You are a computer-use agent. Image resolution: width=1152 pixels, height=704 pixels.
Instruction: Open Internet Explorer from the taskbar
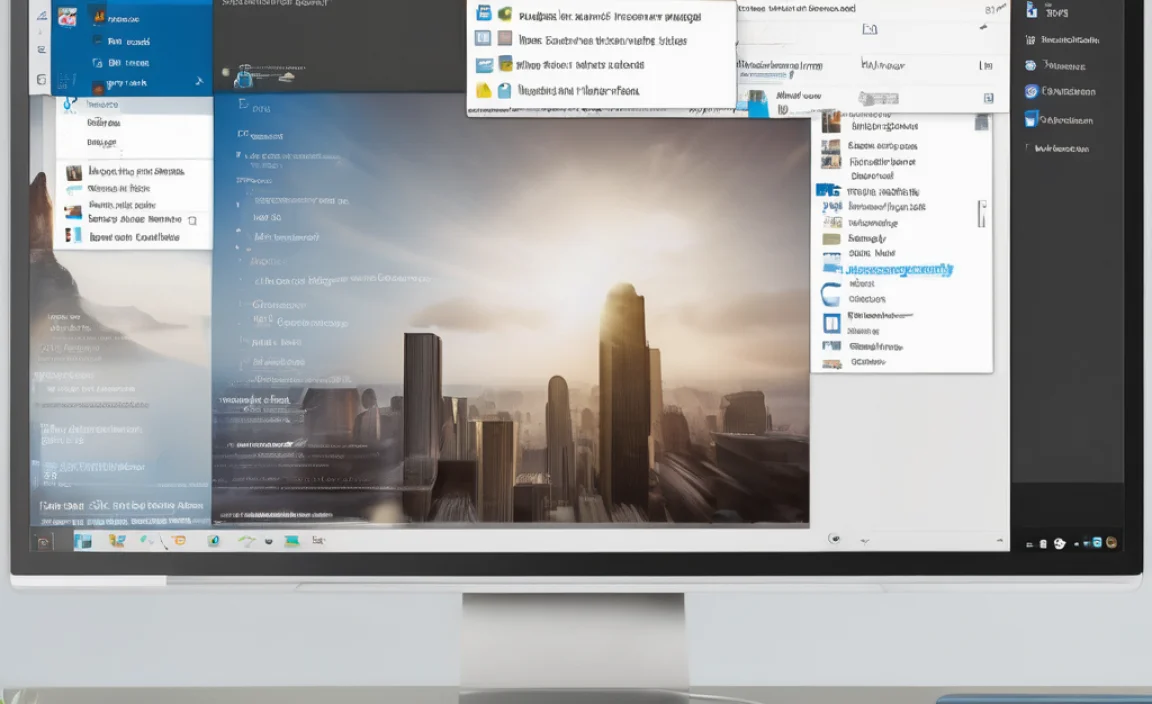pyautogui.click(x=178, y=541)
